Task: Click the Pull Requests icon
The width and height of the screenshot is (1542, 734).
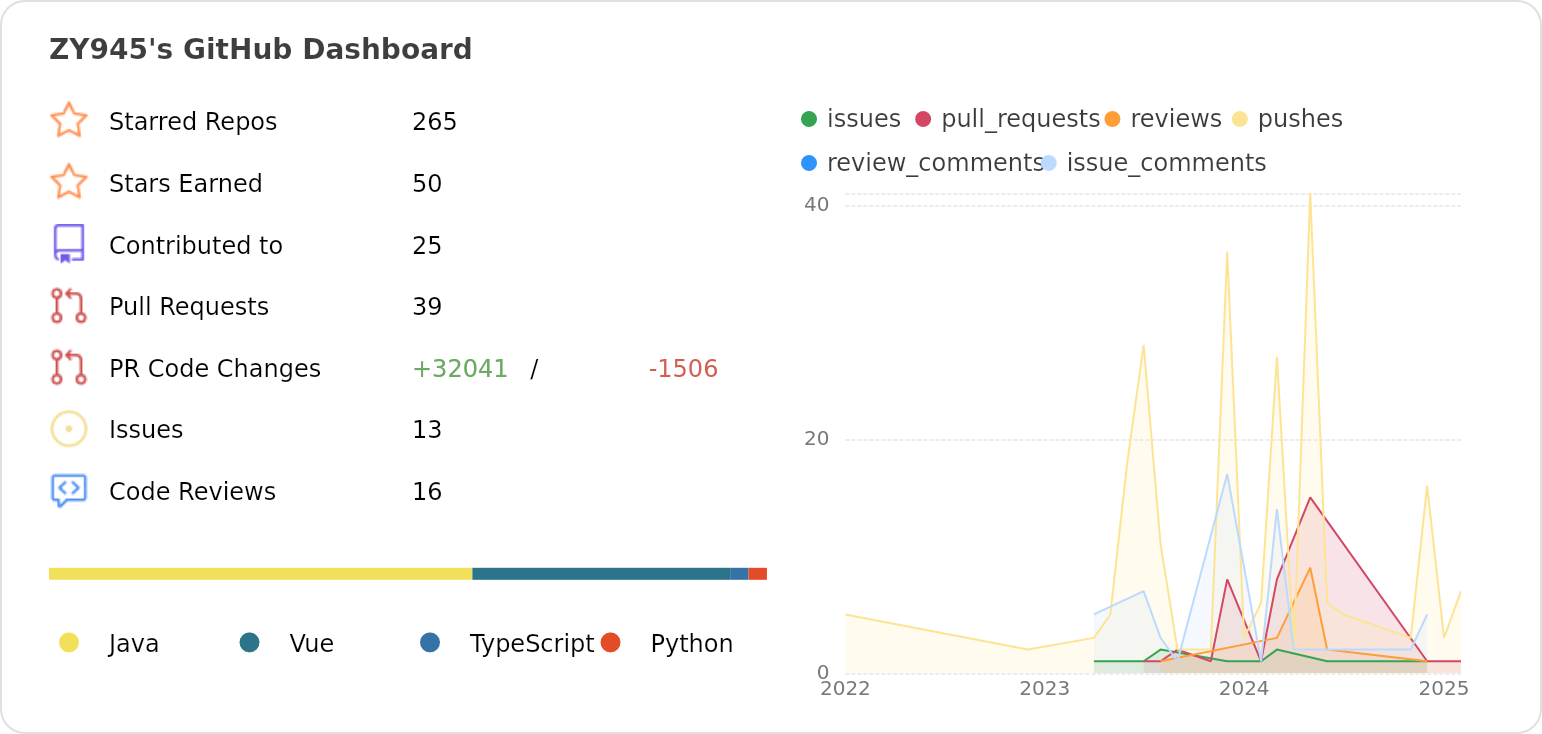Action: pos(69,306)
